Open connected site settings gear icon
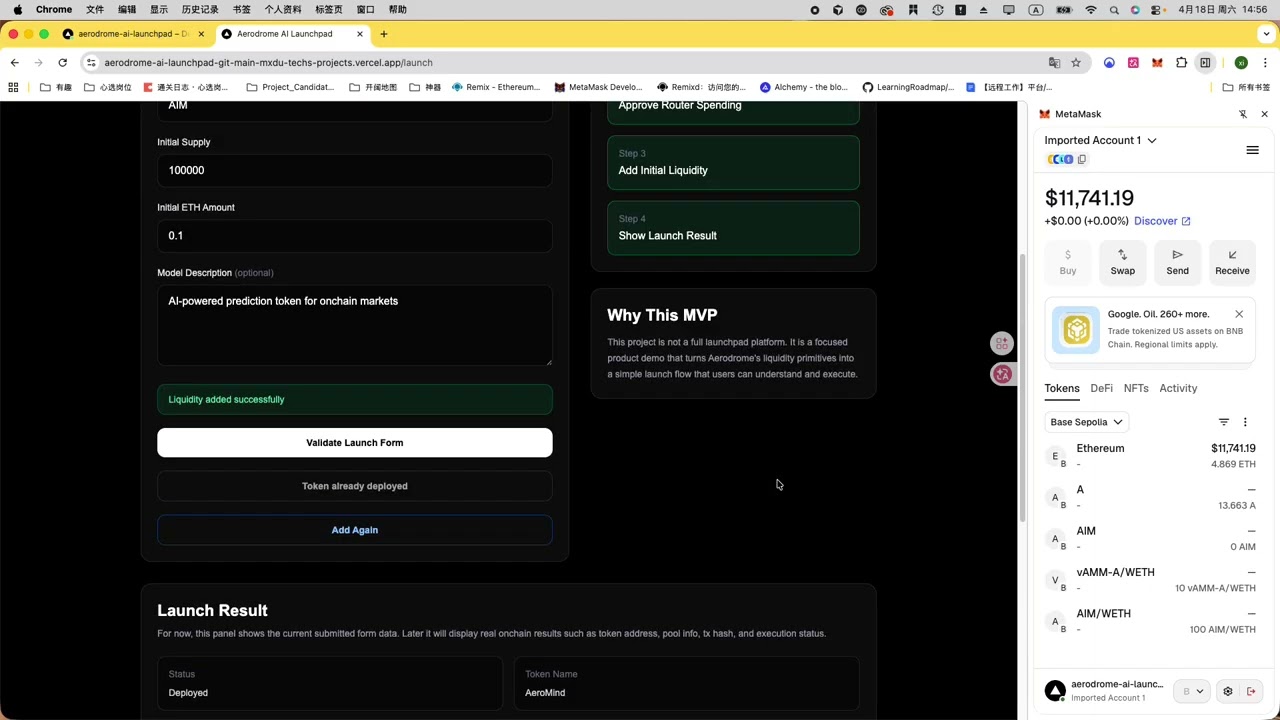Screen dimensions: 1280x720 pyautogui.click(x=1228, y=691)
